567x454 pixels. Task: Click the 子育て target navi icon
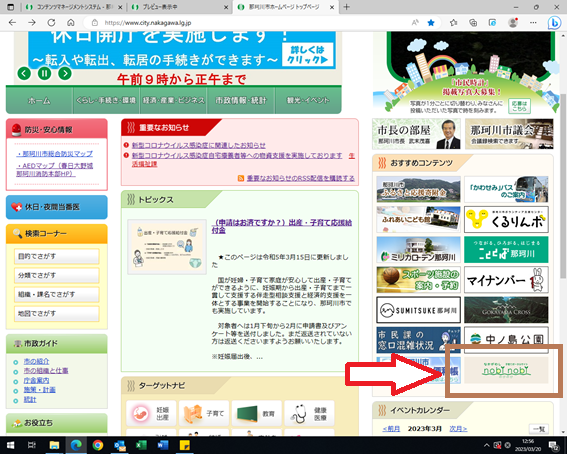pyautogui.click(x=204, y=414)
